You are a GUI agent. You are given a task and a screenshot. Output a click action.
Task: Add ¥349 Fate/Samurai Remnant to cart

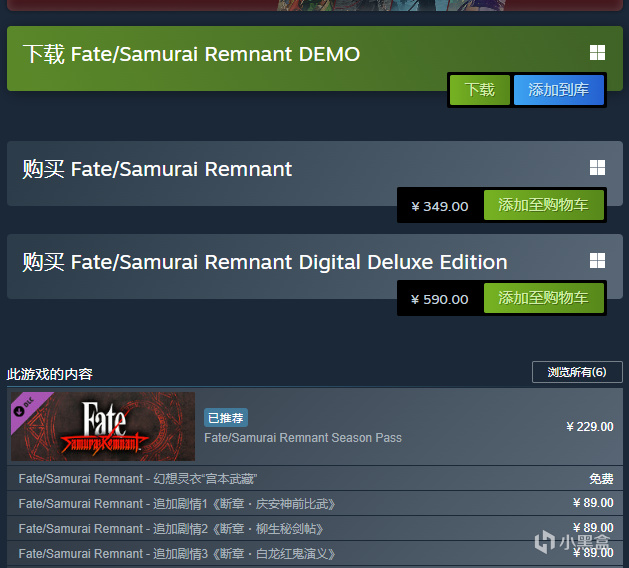(543, 205)
